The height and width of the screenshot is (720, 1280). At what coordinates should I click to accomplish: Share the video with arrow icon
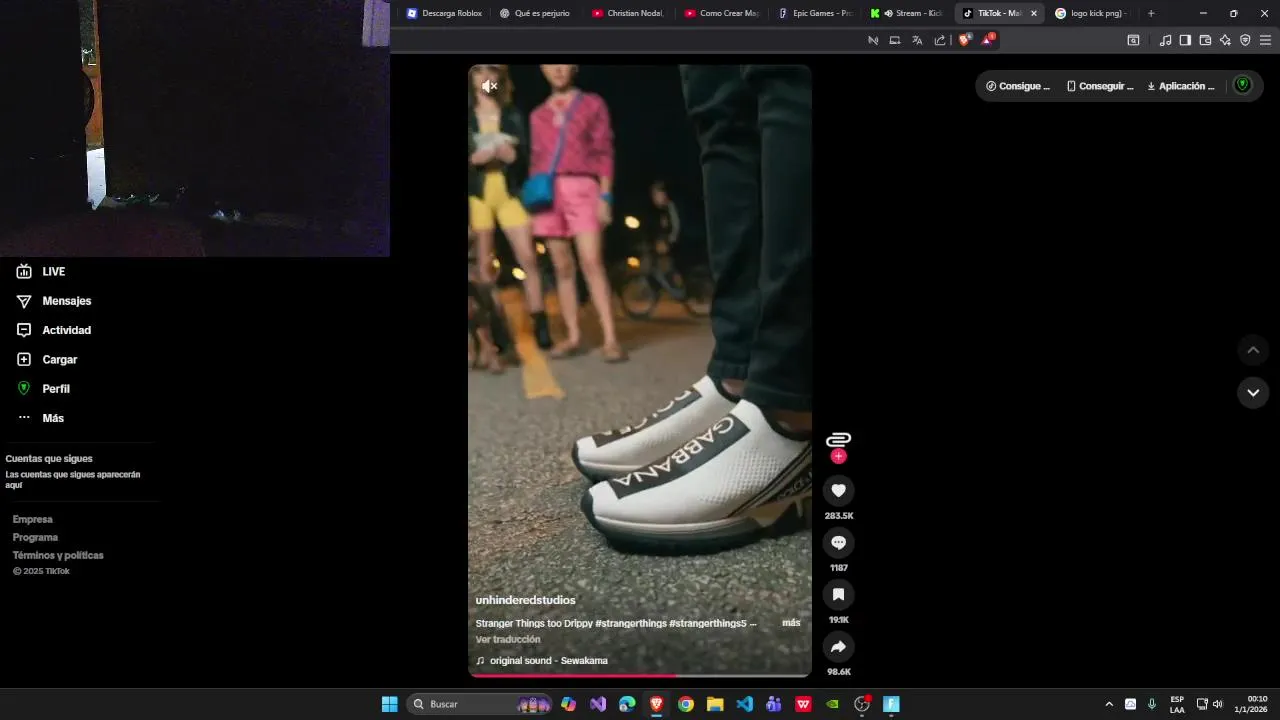tap(838, 646)
